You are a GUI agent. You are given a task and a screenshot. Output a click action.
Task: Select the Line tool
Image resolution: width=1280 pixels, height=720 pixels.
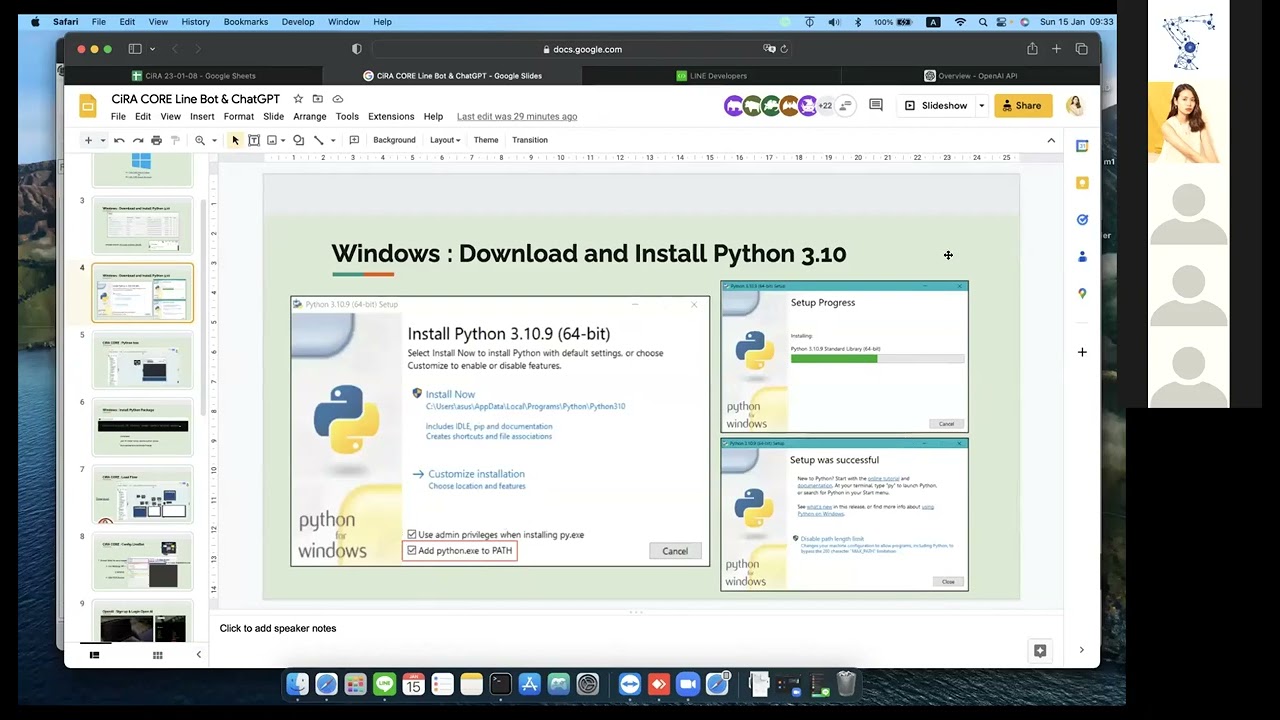[x=318, y=140]
